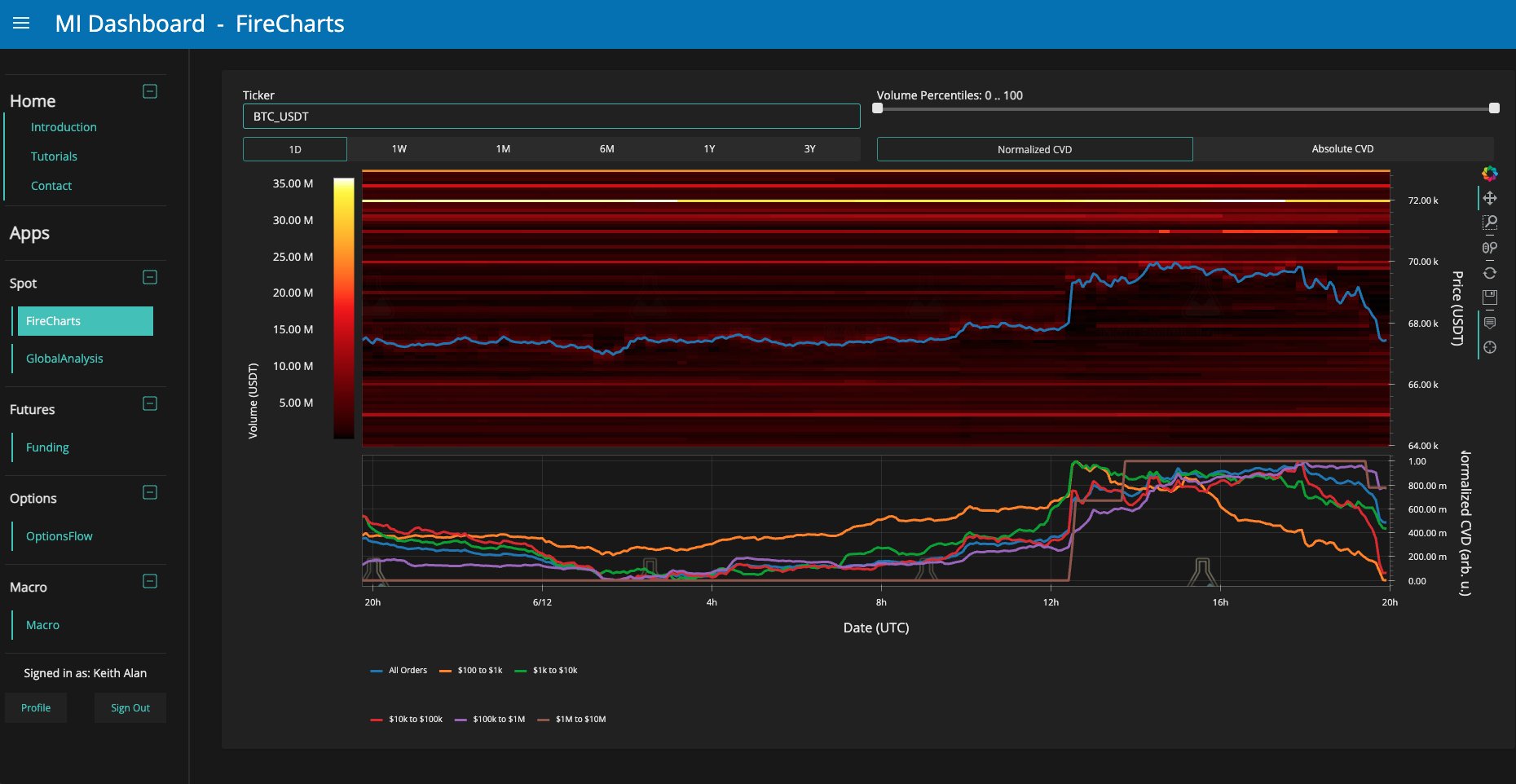The width and height of the screenshot is (1516, 784).
Task: Click the Sign Out button
Action: [130, 708]
